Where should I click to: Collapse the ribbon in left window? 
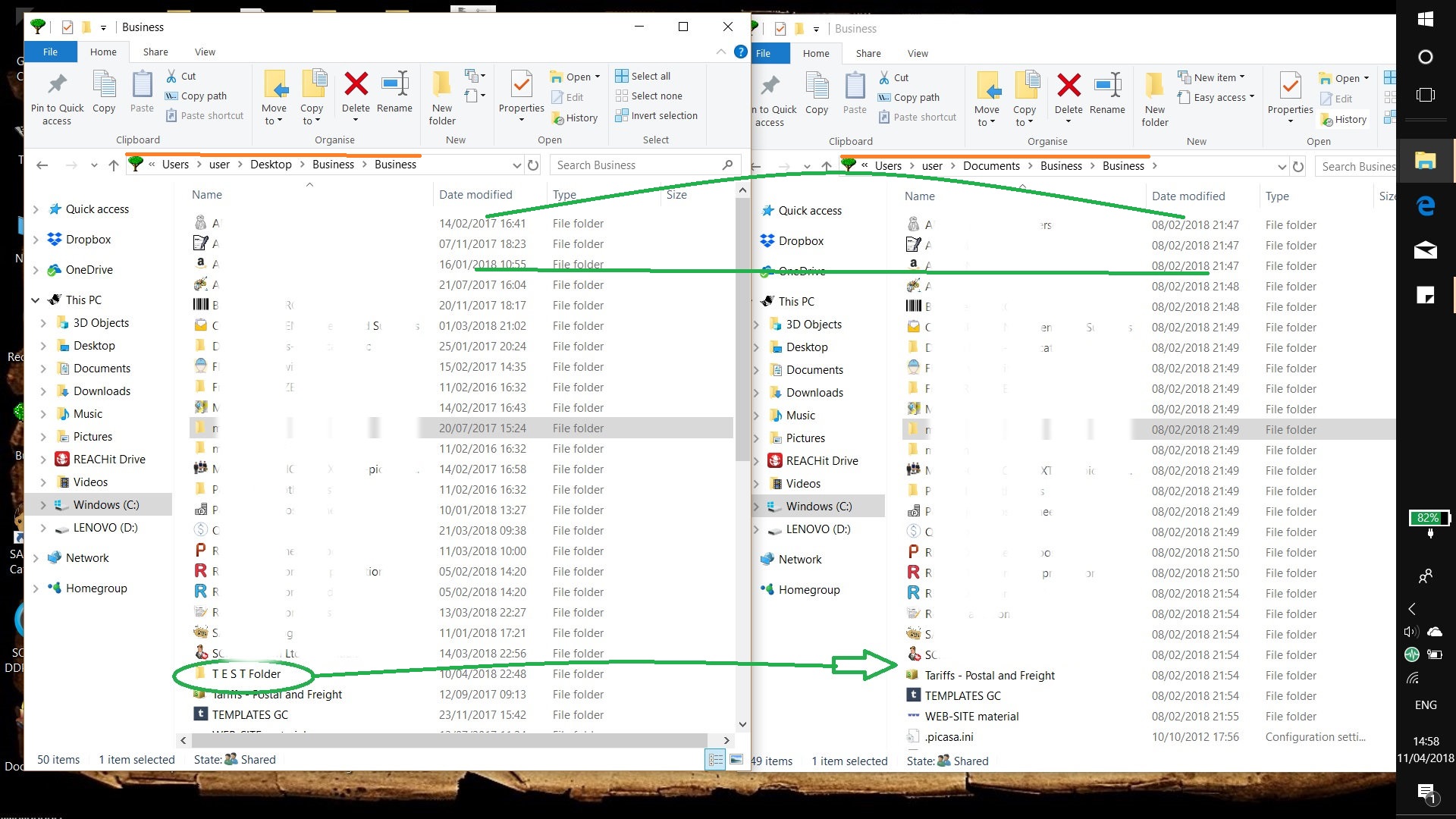(x=720, y=52)
